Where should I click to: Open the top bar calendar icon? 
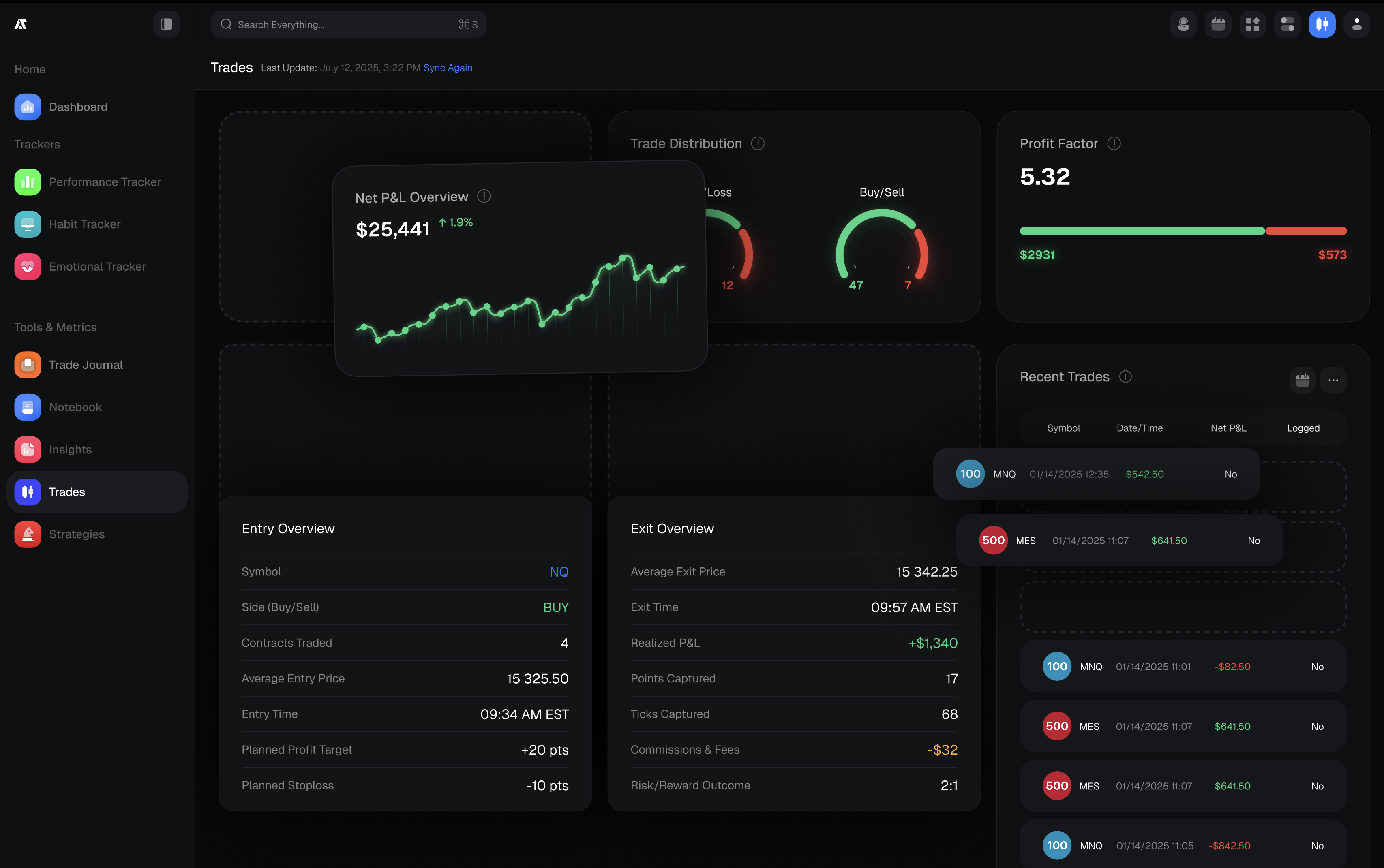(1217, 24)
